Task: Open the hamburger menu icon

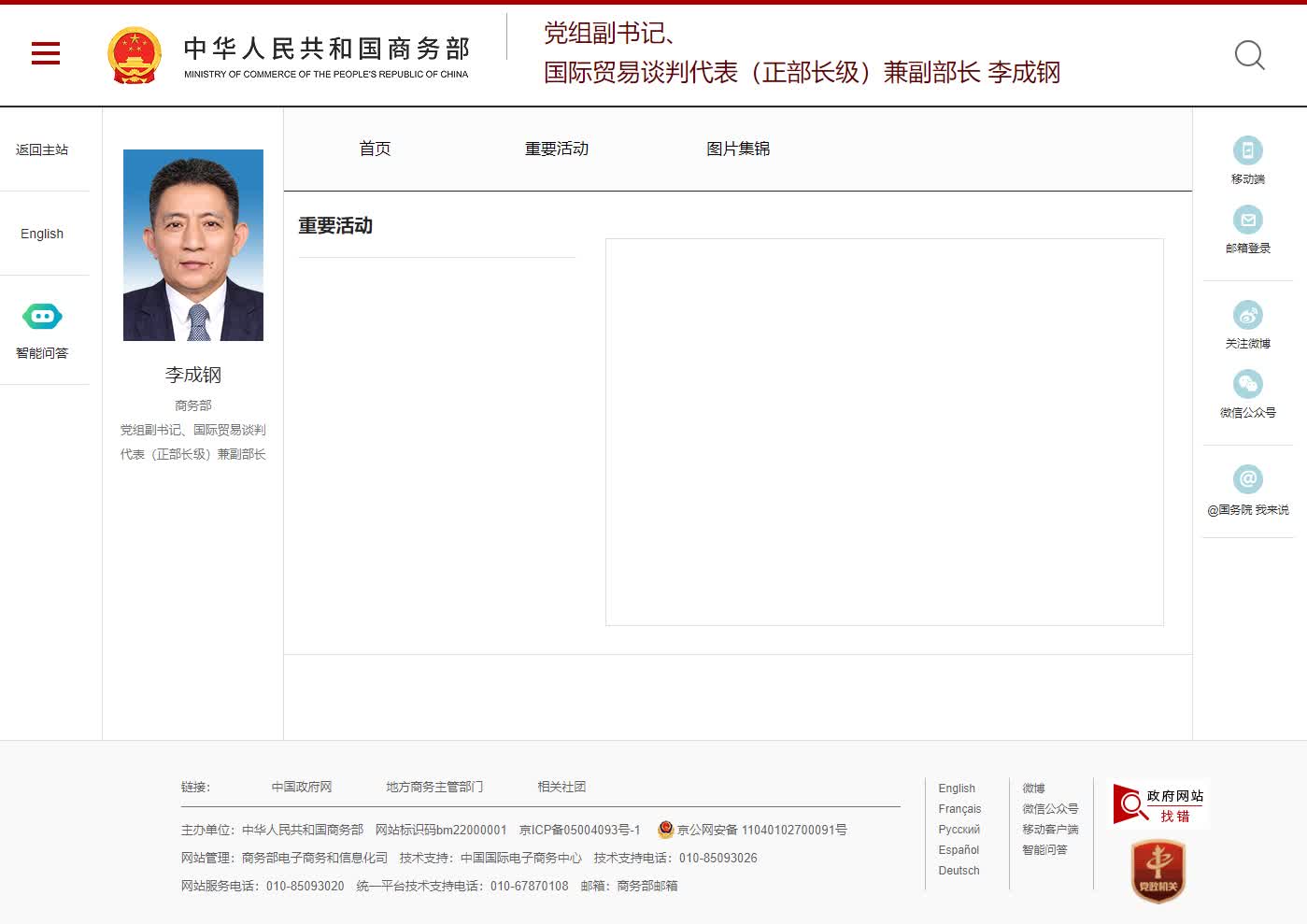Action: pos(46,53)
